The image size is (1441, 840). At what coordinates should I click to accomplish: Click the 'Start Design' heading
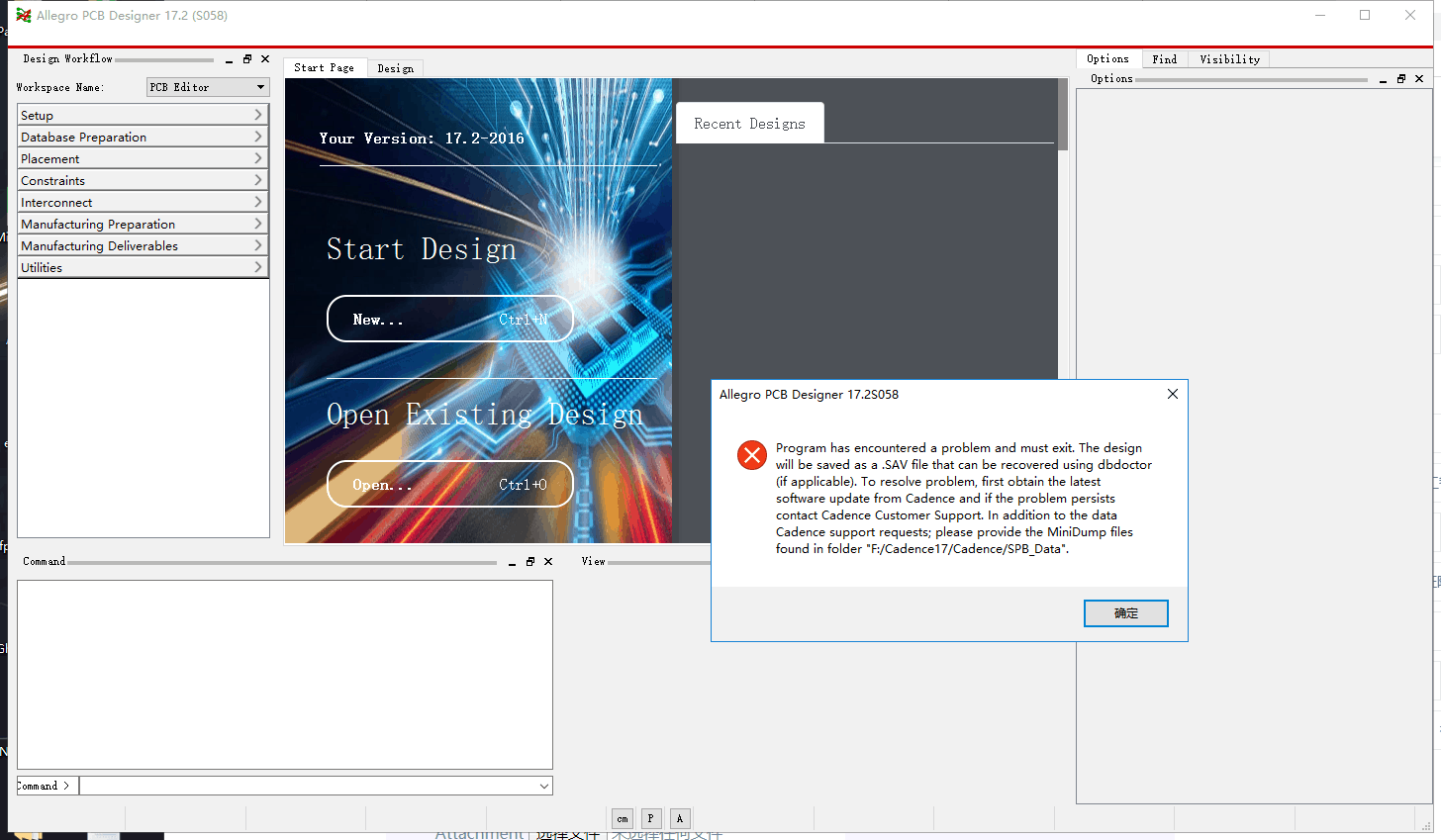click(x=422, y=249)
